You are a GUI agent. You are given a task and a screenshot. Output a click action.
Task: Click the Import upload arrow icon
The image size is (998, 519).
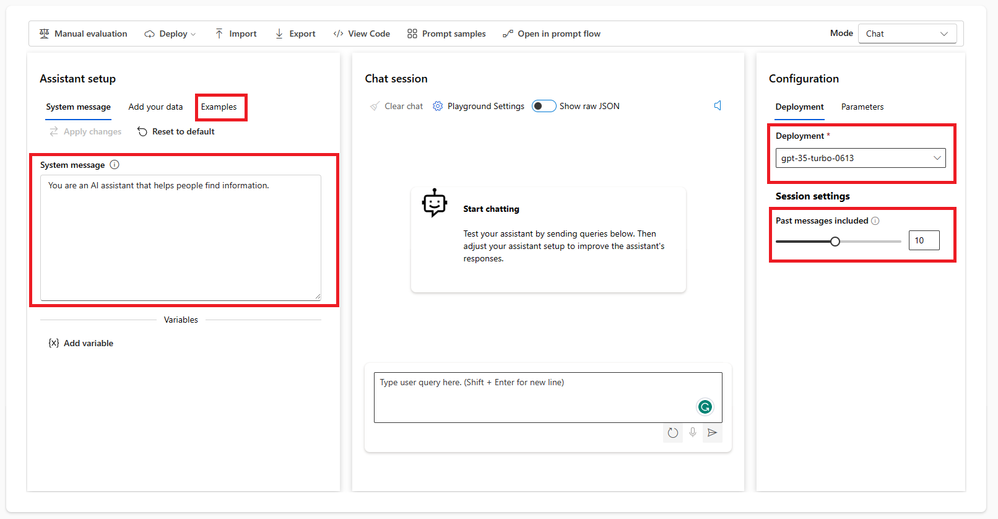(219, 33)
